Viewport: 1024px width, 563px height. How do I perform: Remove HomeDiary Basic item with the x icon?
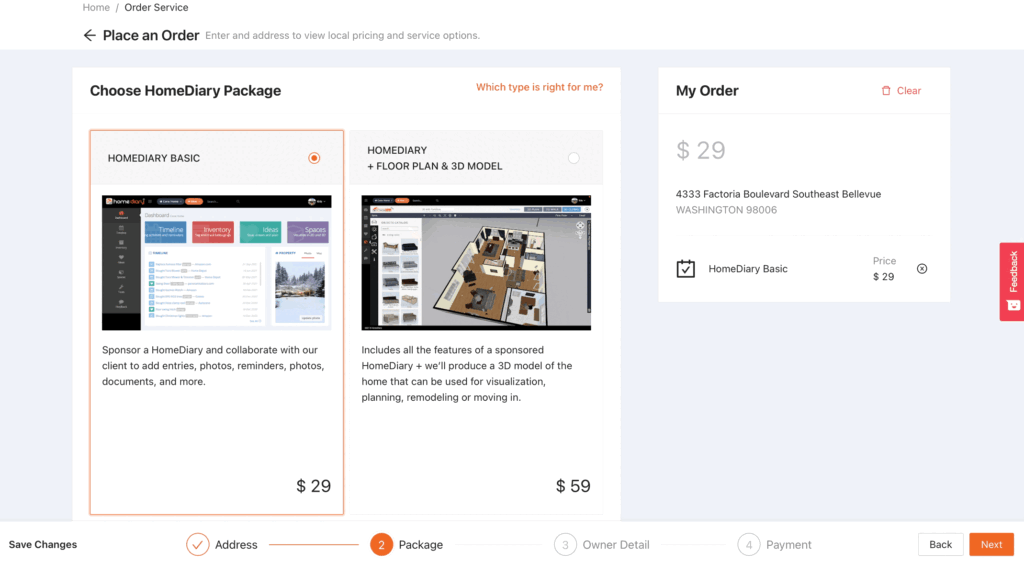tap(922, 268)
